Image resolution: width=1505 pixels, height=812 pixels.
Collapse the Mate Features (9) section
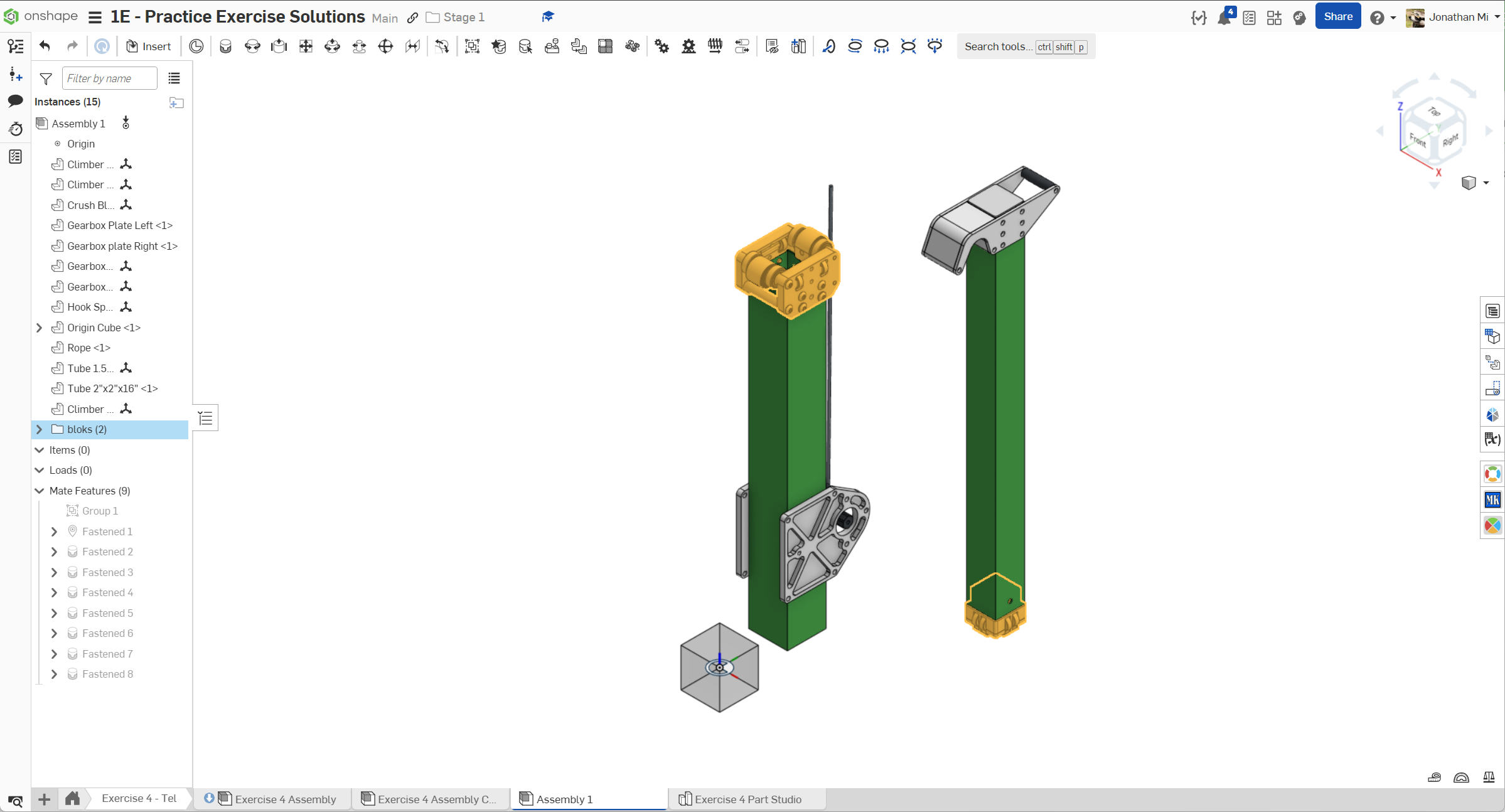click(40, 491)
